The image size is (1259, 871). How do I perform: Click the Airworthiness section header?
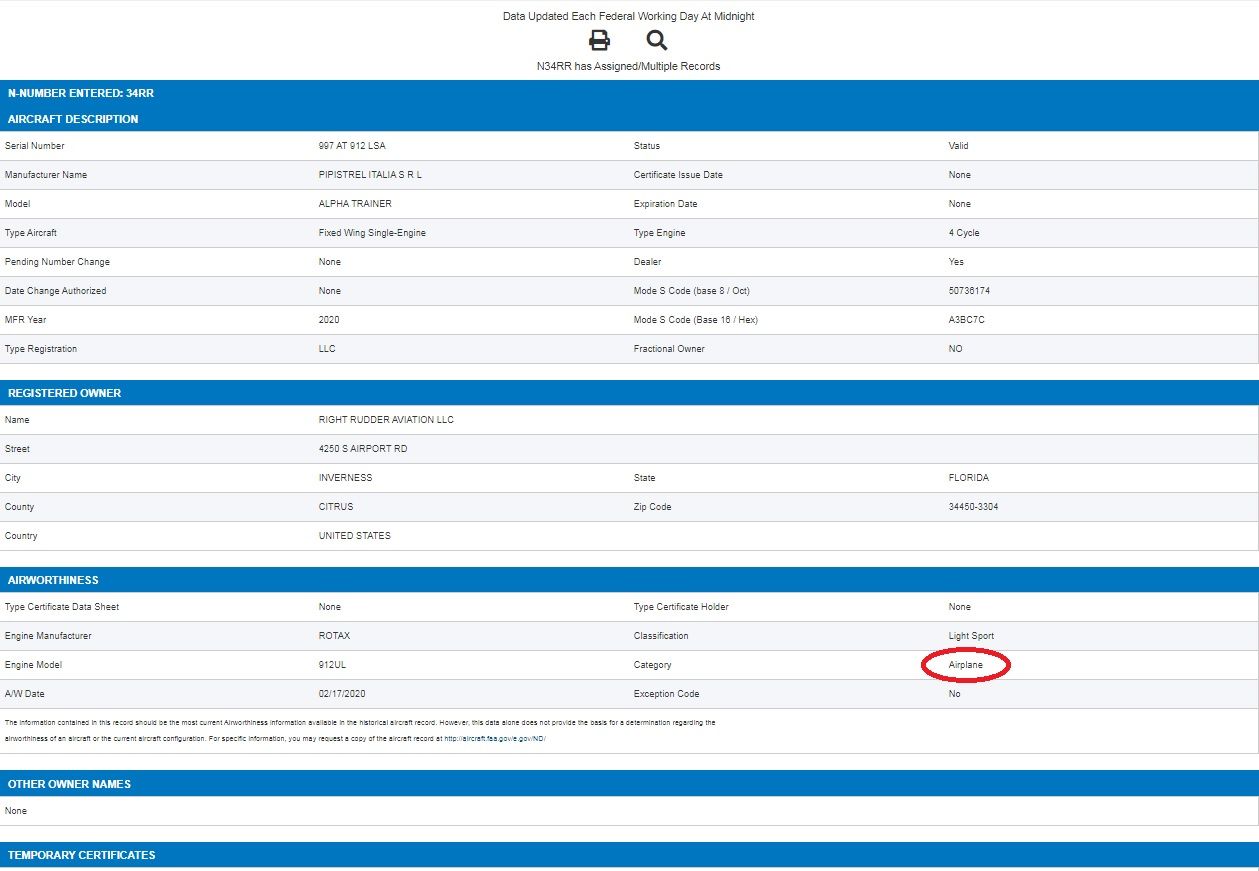[53, 580]
